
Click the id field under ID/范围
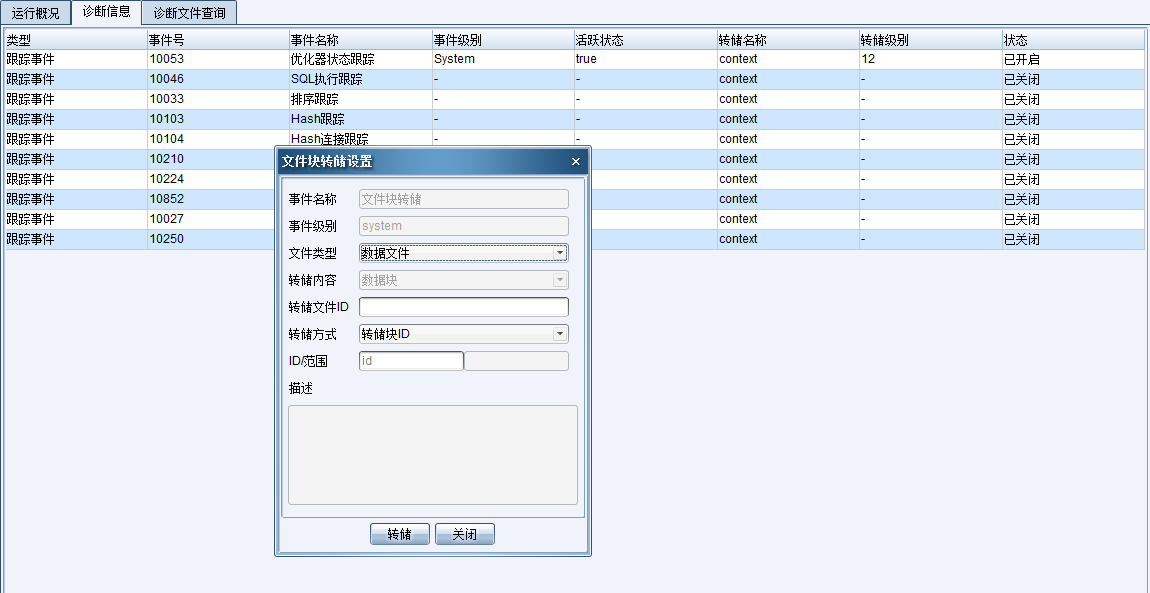click(410, 360)
